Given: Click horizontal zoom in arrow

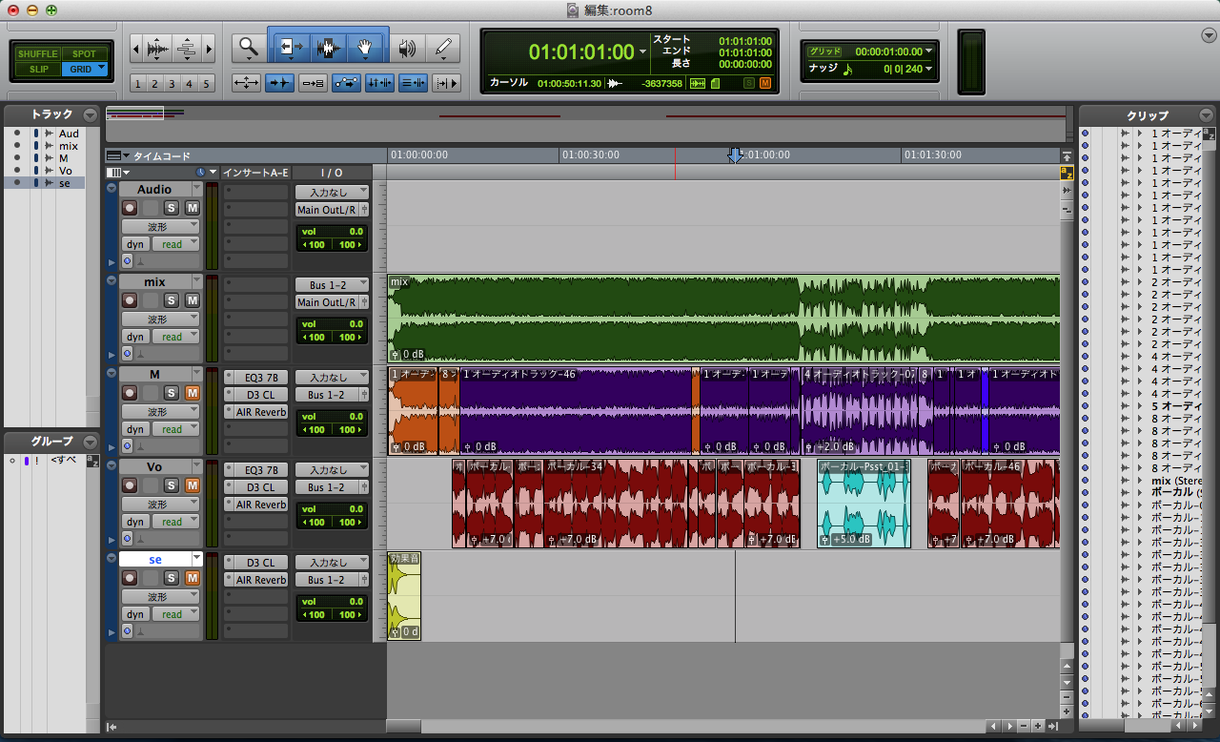Looking at the screenshot, I should [208, 47].
